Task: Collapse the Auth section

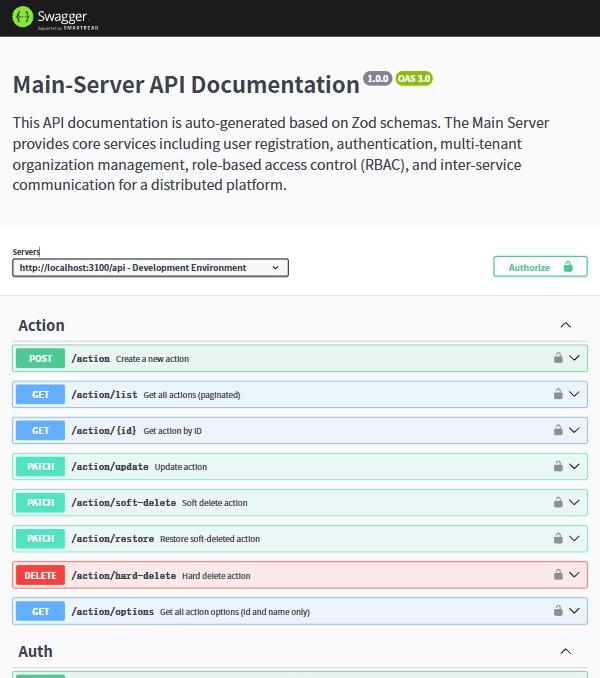Action: pyautogui.click(x=565, y=651)
